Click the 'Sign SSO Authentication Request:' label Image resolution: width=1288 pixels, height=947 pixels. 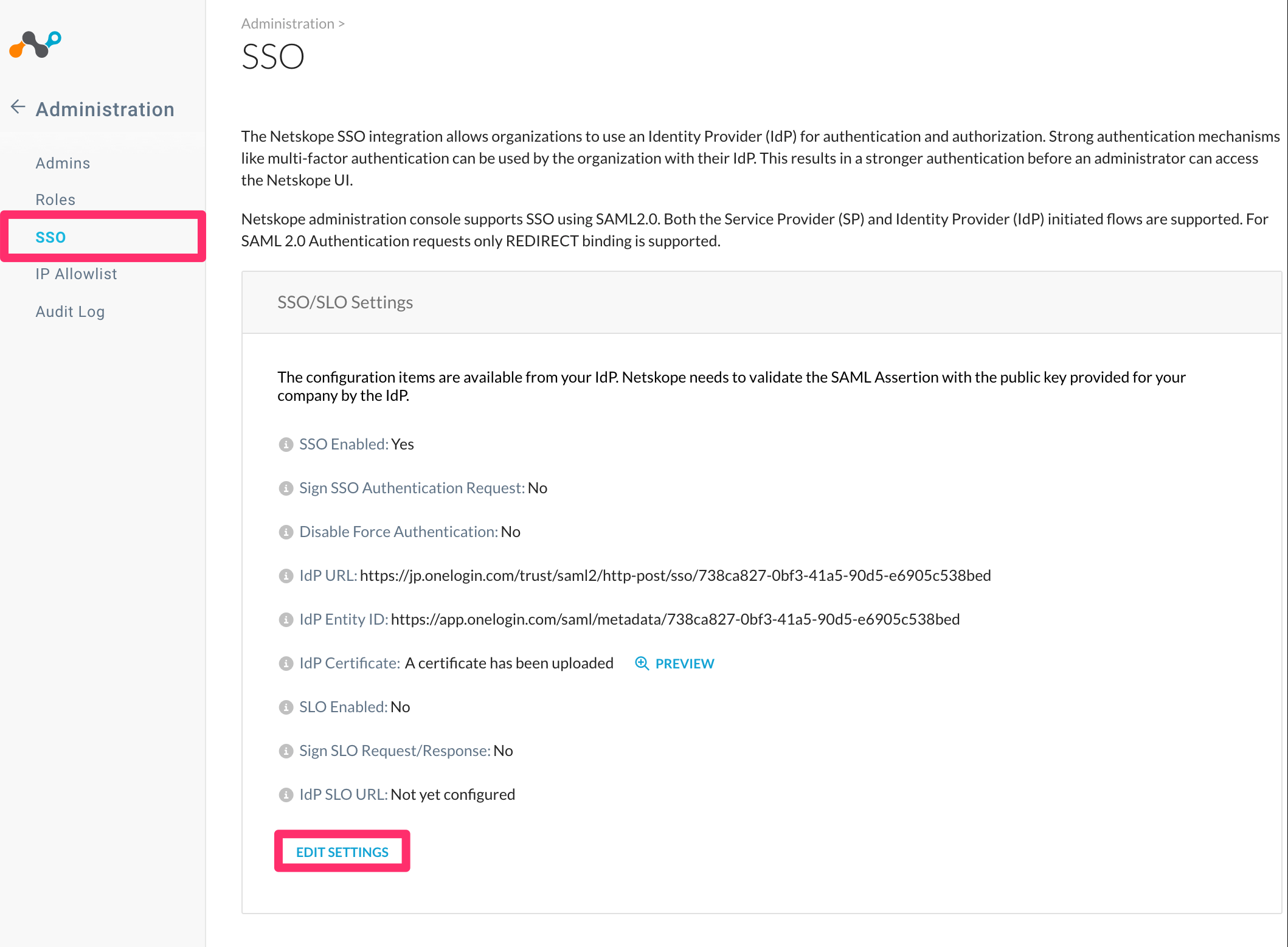pyautogui.click(x=412, y=488)
